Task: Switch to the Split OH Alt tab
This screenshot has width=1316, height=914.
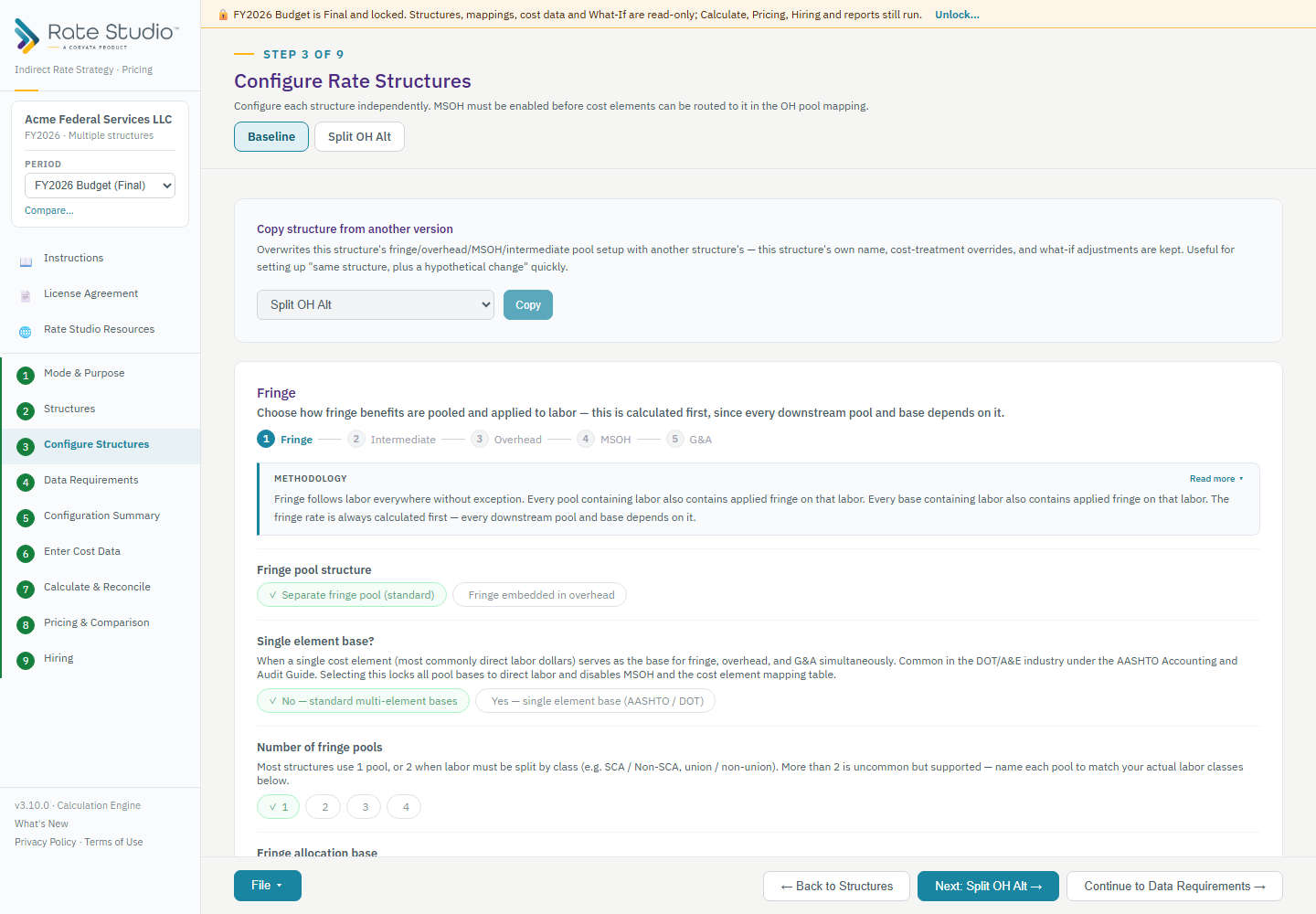Action: (x=359, y=137)
